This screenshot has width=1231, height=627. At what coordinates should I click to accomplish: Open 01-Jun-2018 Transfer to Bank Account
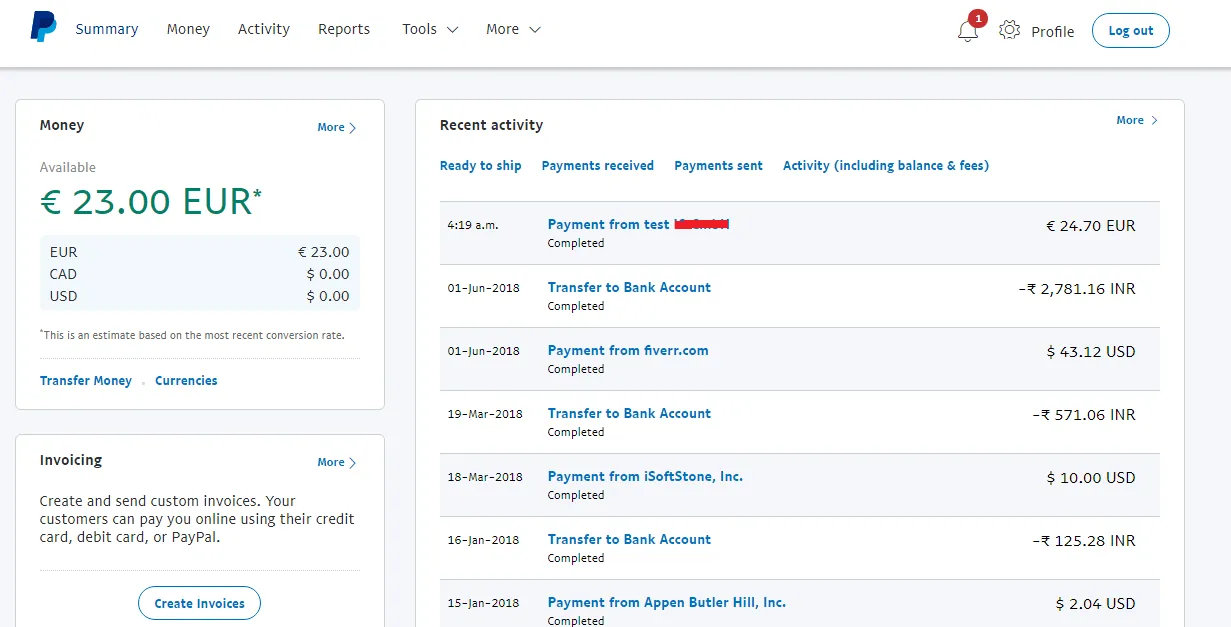click(629, 287)
